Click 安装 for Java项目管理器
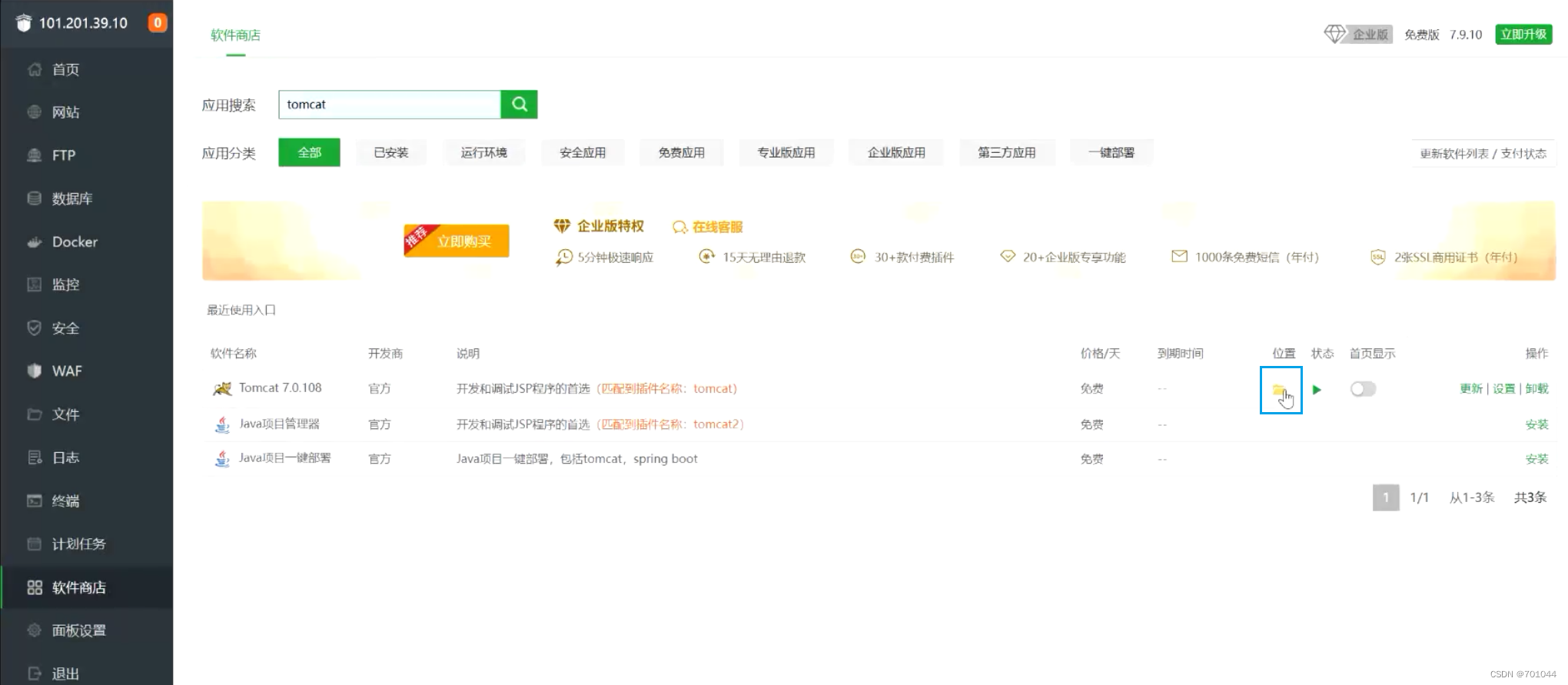Image resolution: width=1568 pixels, height=685 pixels. tap(1536, 424)
